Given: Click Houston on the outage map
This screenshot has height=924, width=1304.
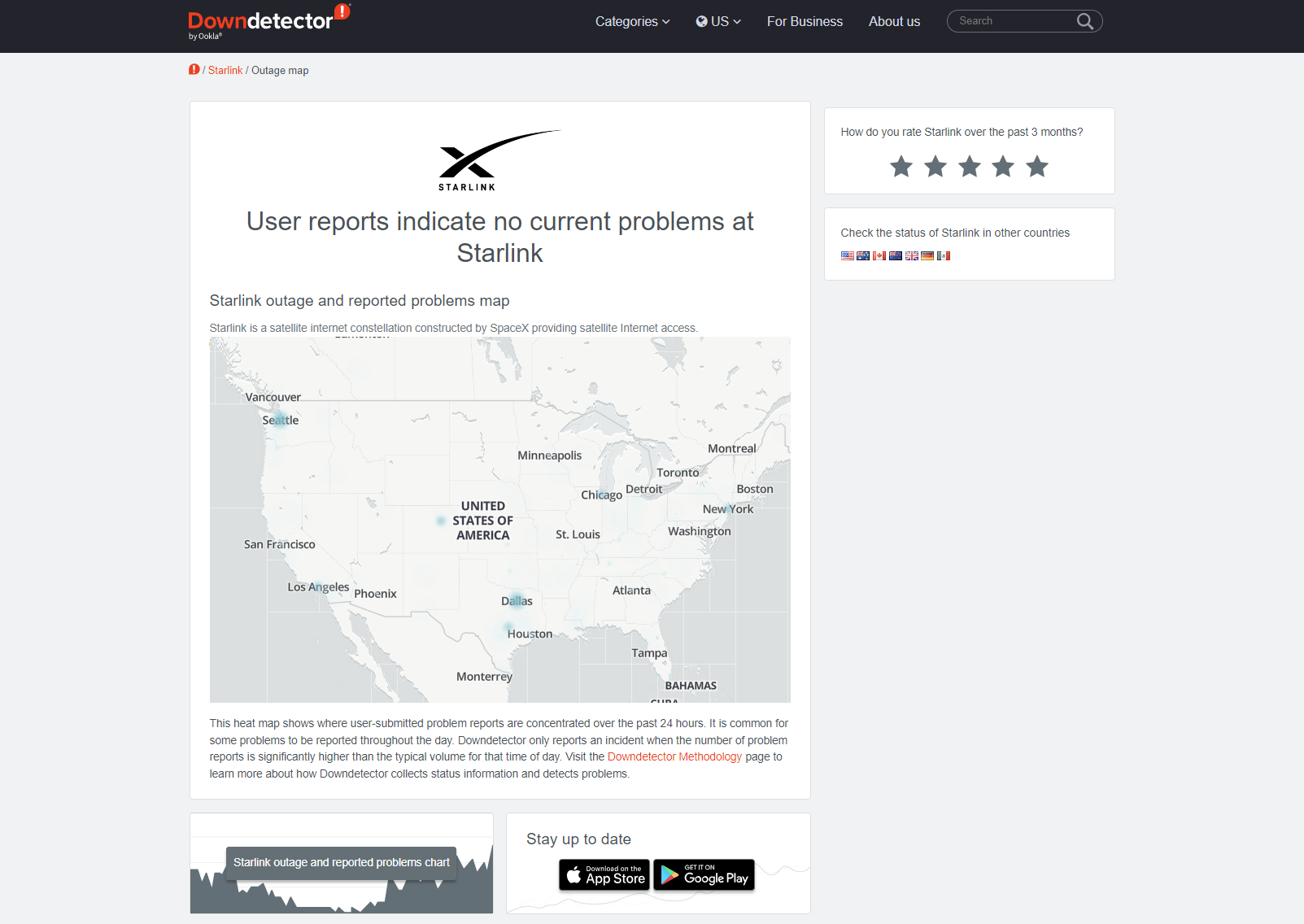Looking at the screenshot, I should pyautogui.click(x=530, y=634).
